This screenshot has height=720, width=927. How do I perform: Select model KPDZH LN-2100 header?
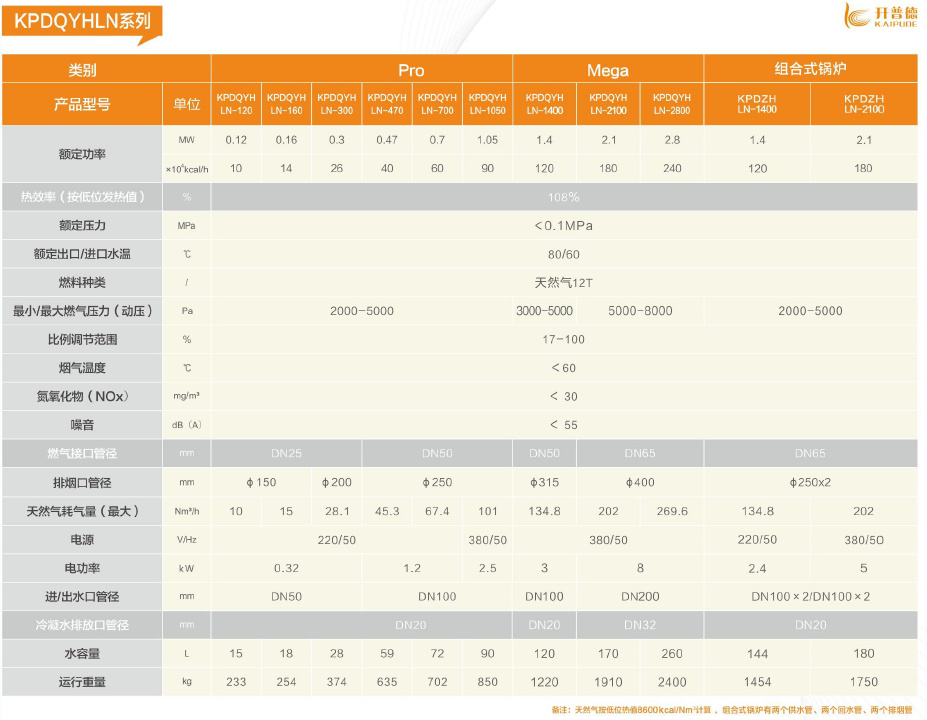tap(864, 104)
